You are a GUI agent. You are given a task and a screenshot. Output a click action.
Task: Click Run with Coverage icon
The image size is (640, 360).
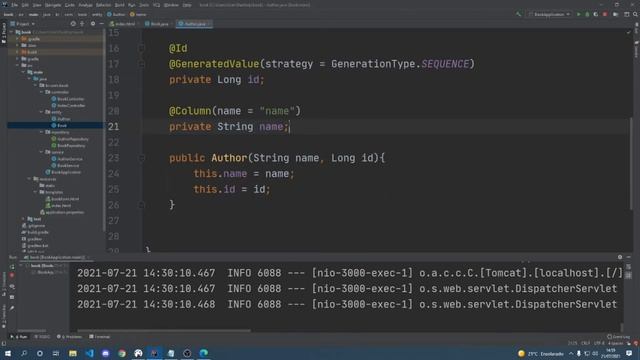(596, 14)
